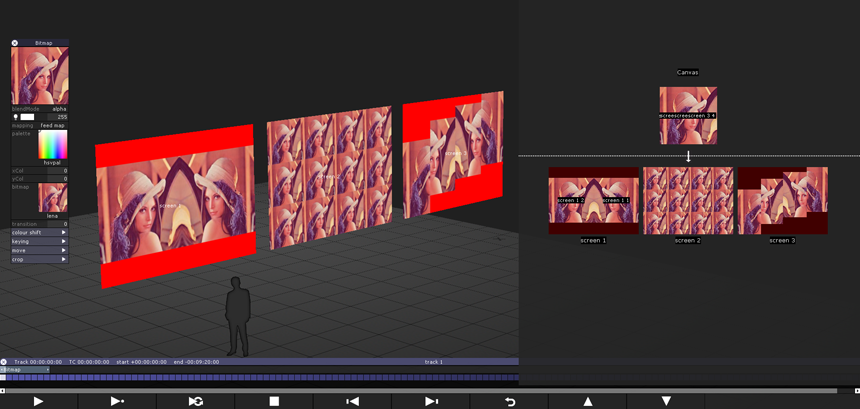Screen dimensions: 860x409
Task: Click the TC 00:00:00:00 readout
Action: click(89, 362)
